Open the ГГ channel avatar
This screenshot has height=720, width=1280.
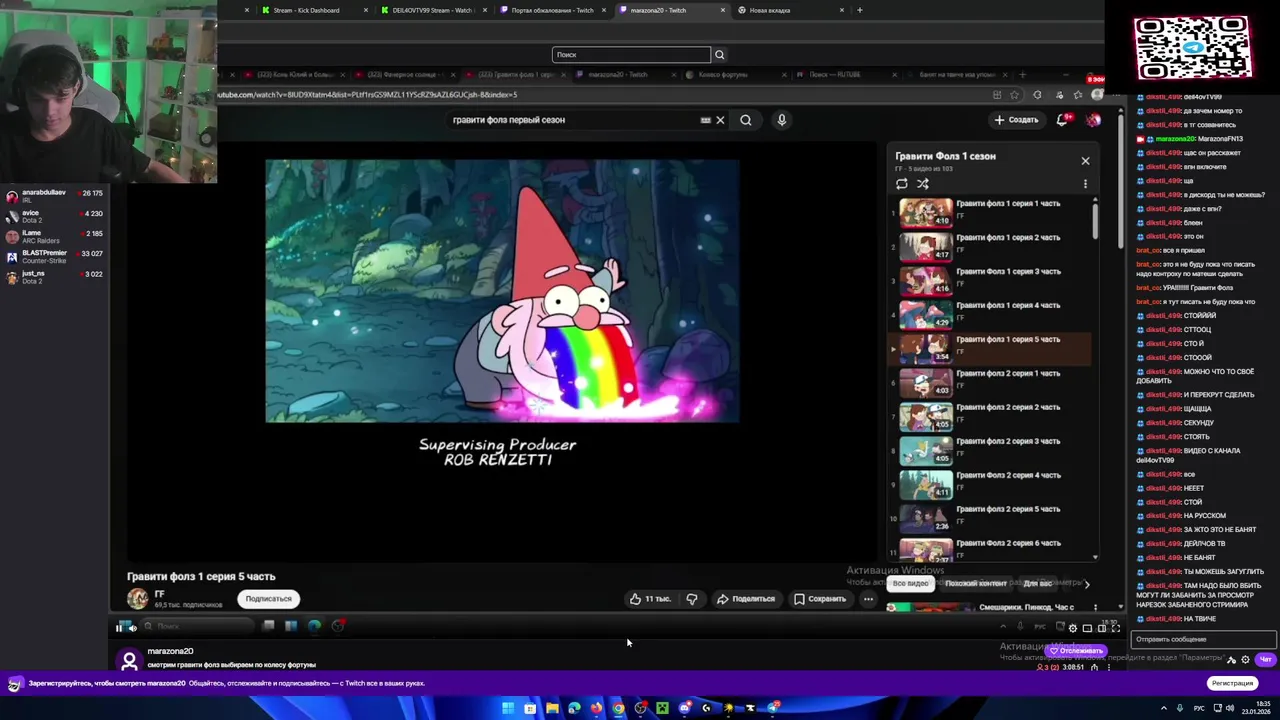tap(138, 598)
